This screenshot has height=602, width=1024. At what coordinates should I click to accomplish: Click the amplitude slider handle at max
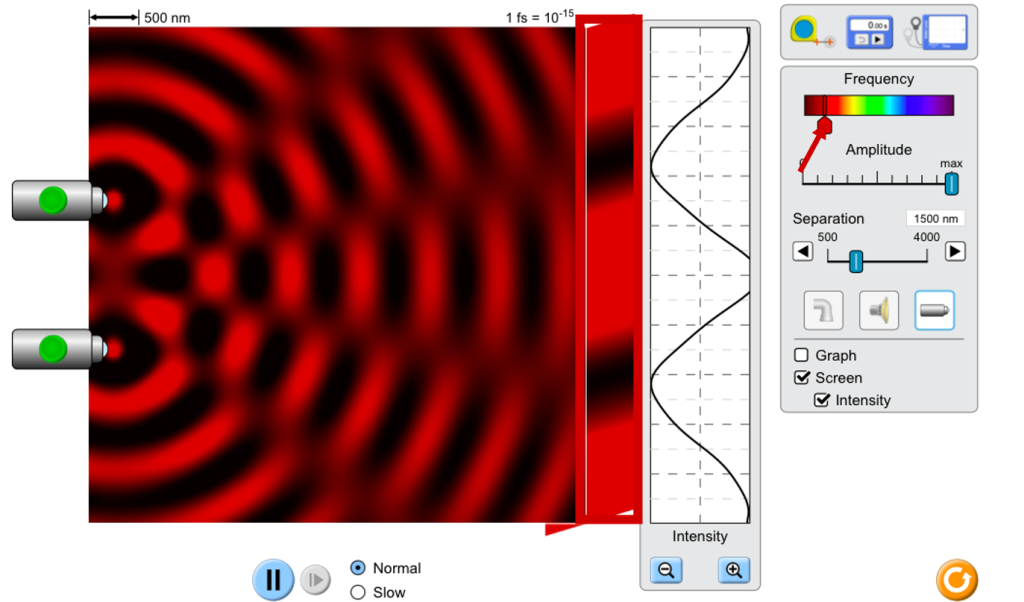pos(952,184)
